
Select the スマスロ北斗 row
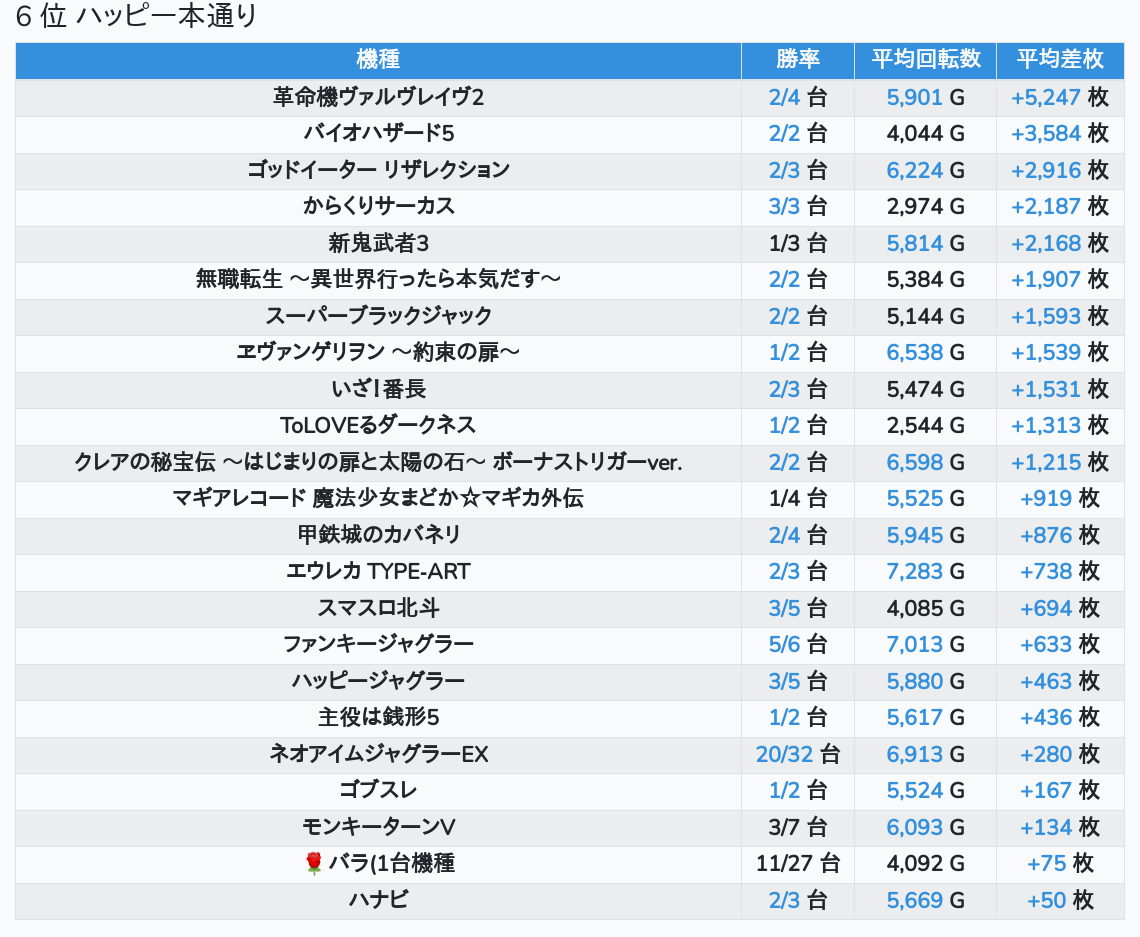pyautogui.click(x=378, y=608)
